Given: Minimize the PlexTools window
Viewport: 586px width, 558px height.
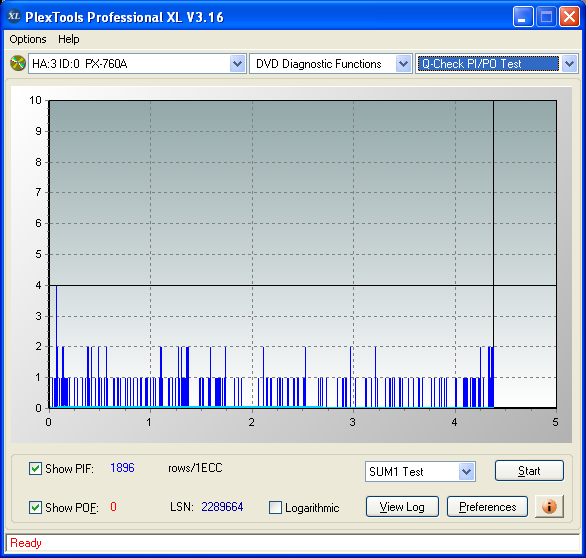Looking at the screenshot, I should [x=523, y=17].
